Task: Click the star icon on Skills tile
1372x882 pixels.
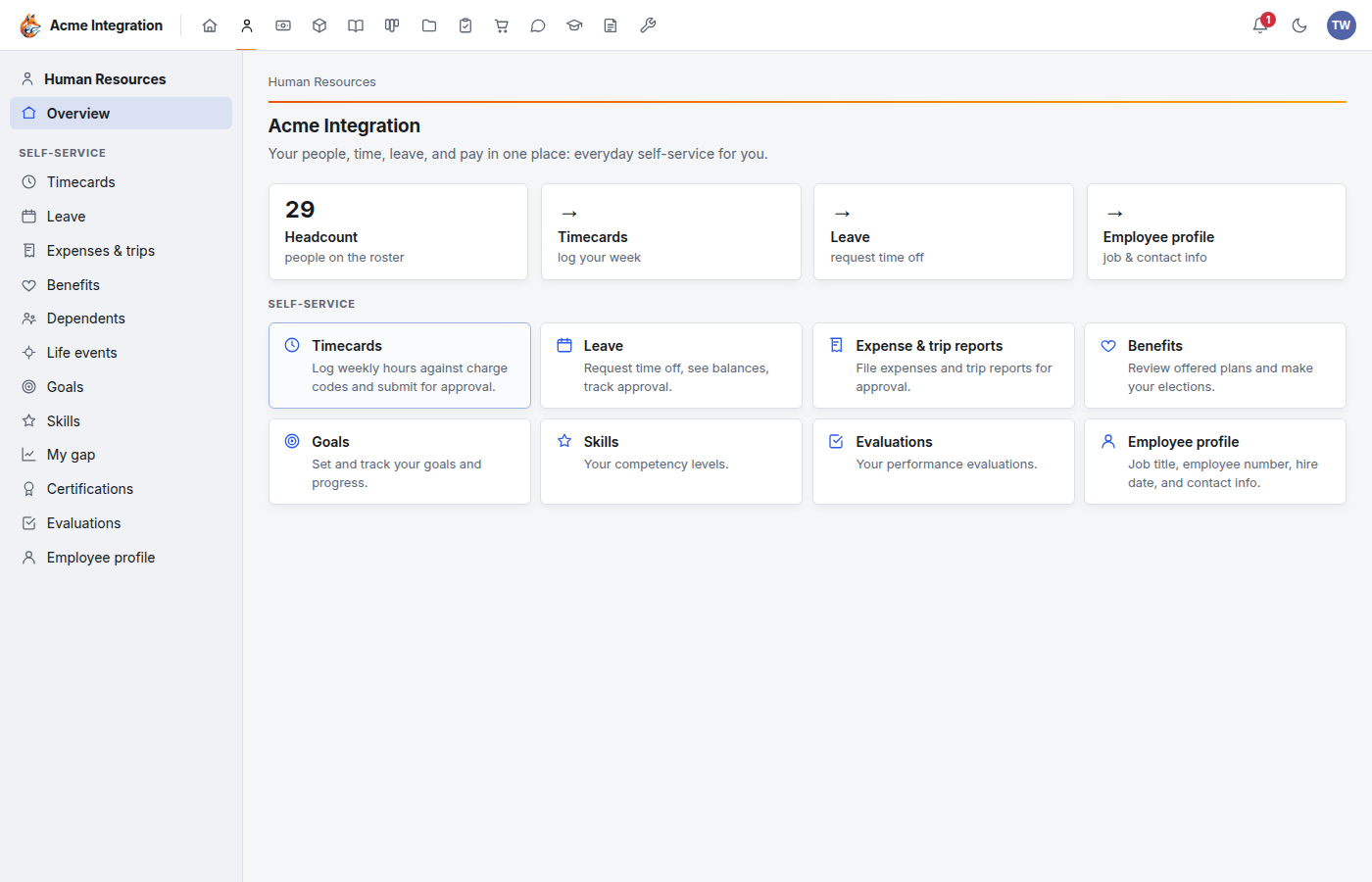Action: click(564, 441)
